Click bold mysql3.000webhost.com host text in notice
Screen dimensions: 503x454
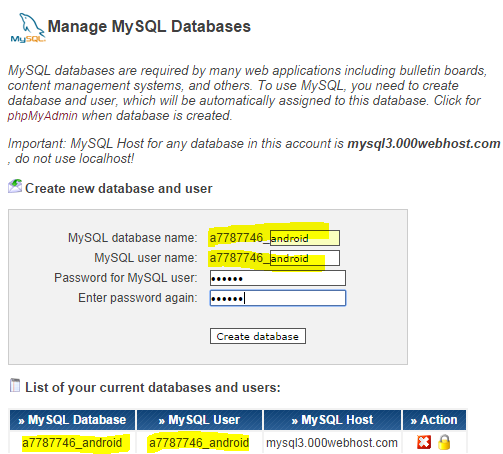[x=424, y=144]
